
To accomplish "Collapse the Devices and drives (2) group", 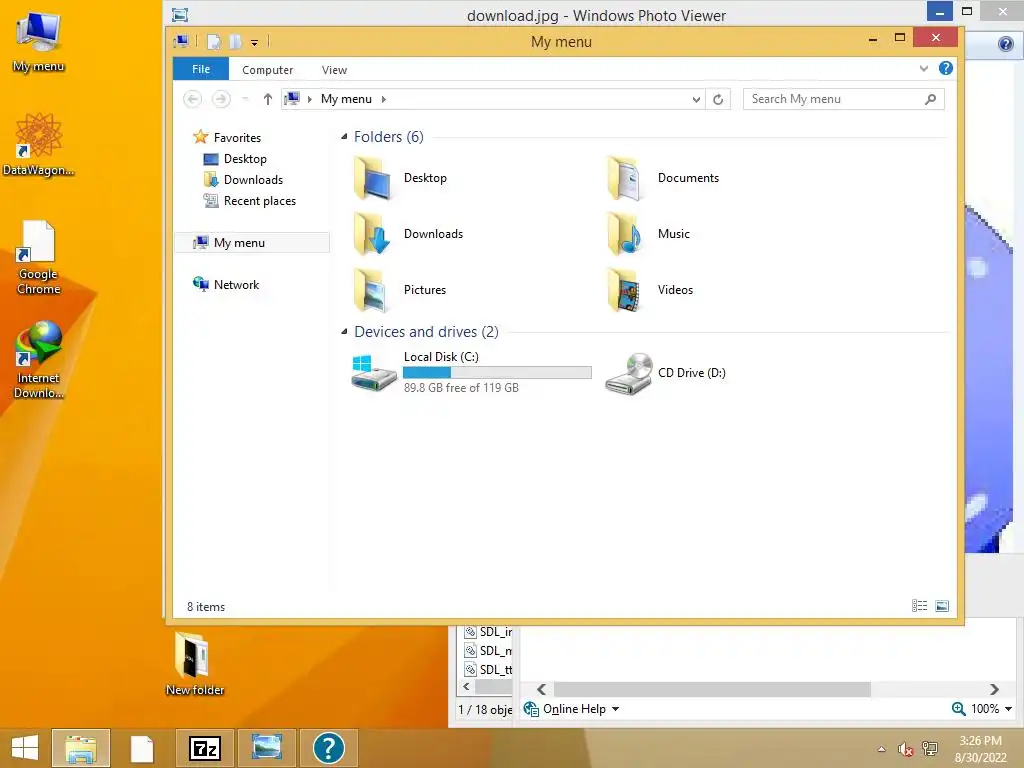I will (x=344, y=332).
